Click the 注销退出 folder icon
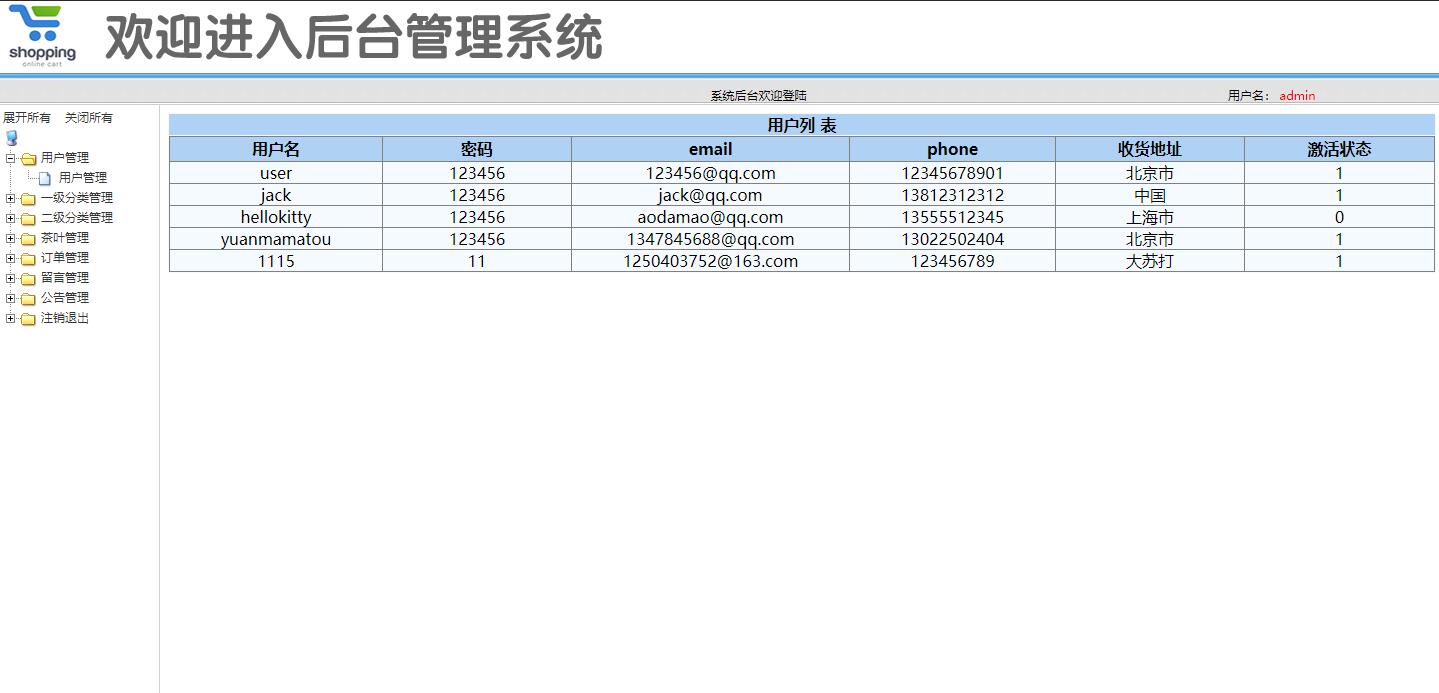 (x=29, y=317)
